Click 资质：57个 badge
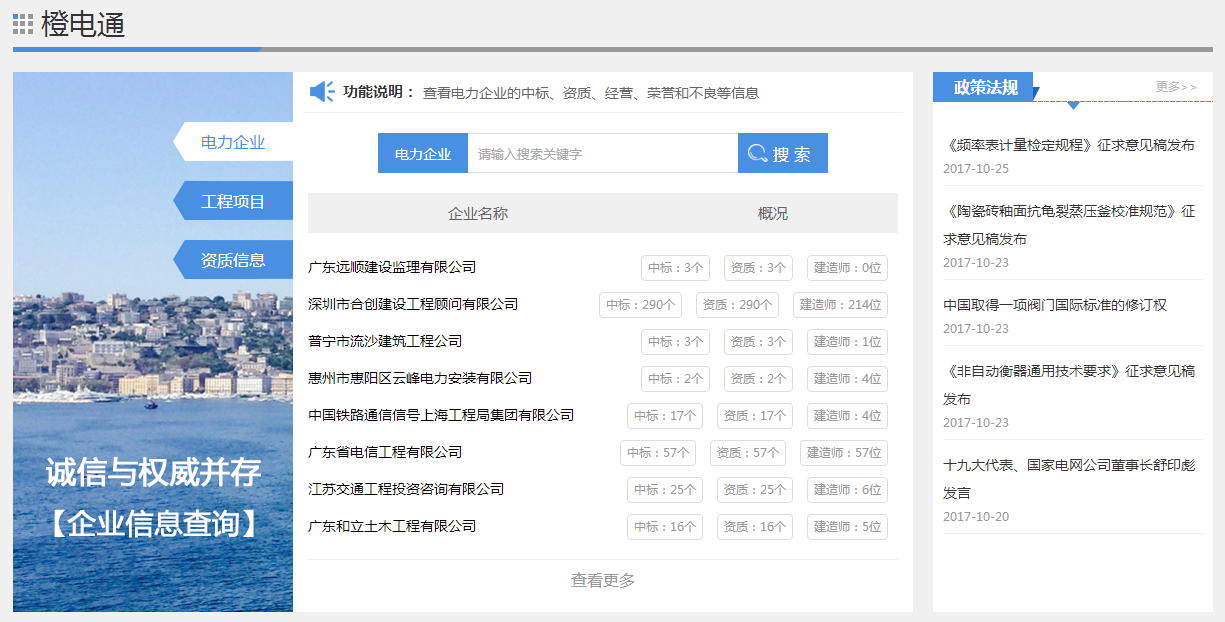This screenshot has width=1225, height=622. tap(747, 453)
